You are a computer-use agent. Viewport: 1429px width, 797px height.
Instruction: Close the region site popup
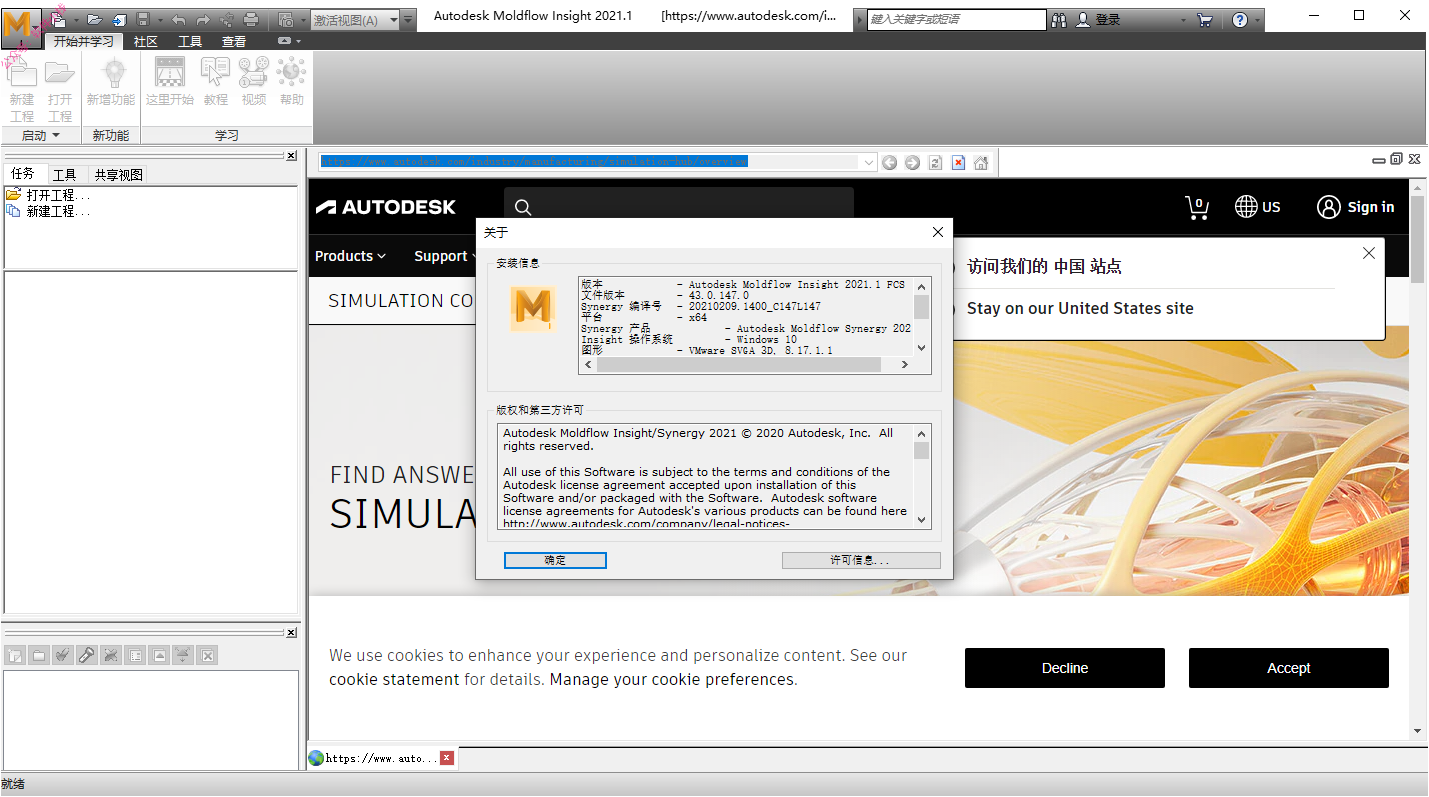click(x=1369, y=253)
